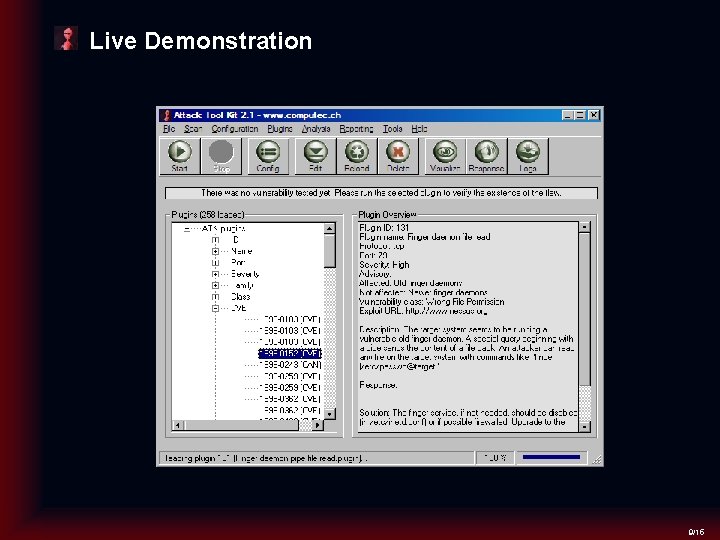This screenshot has width=720, height=540.
Task: Select the ATK plugins tree label
Action: point(224,229)
